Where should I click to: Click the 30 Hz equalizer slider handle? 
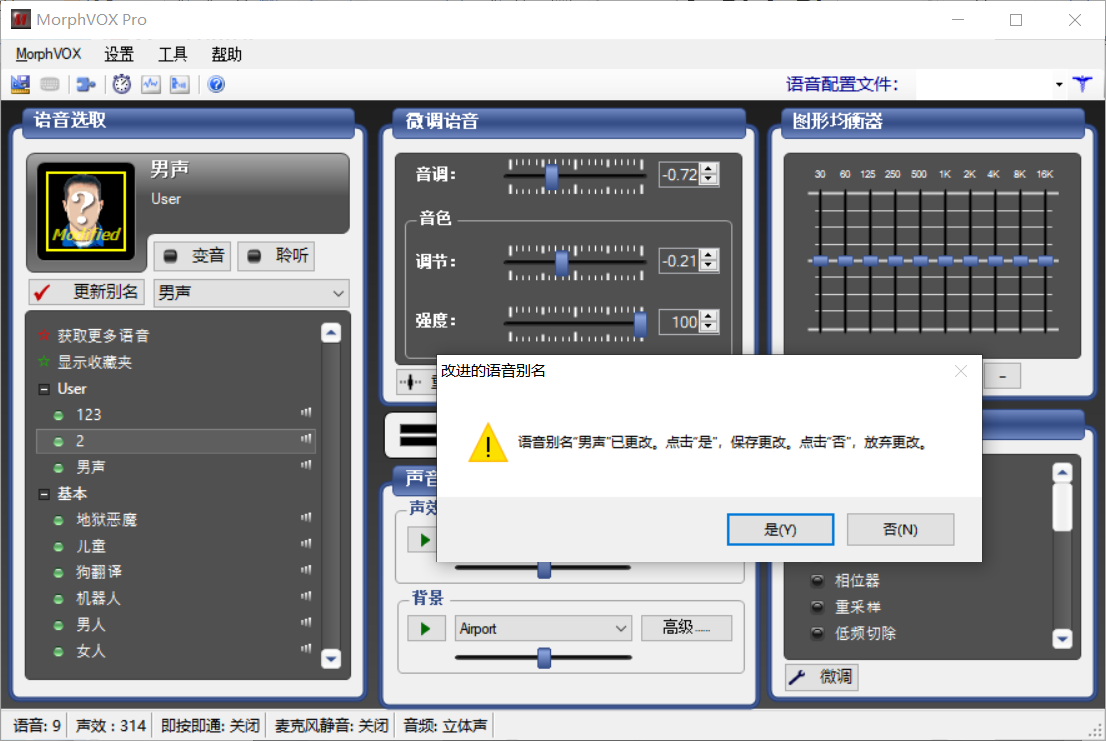coord(820,261)
